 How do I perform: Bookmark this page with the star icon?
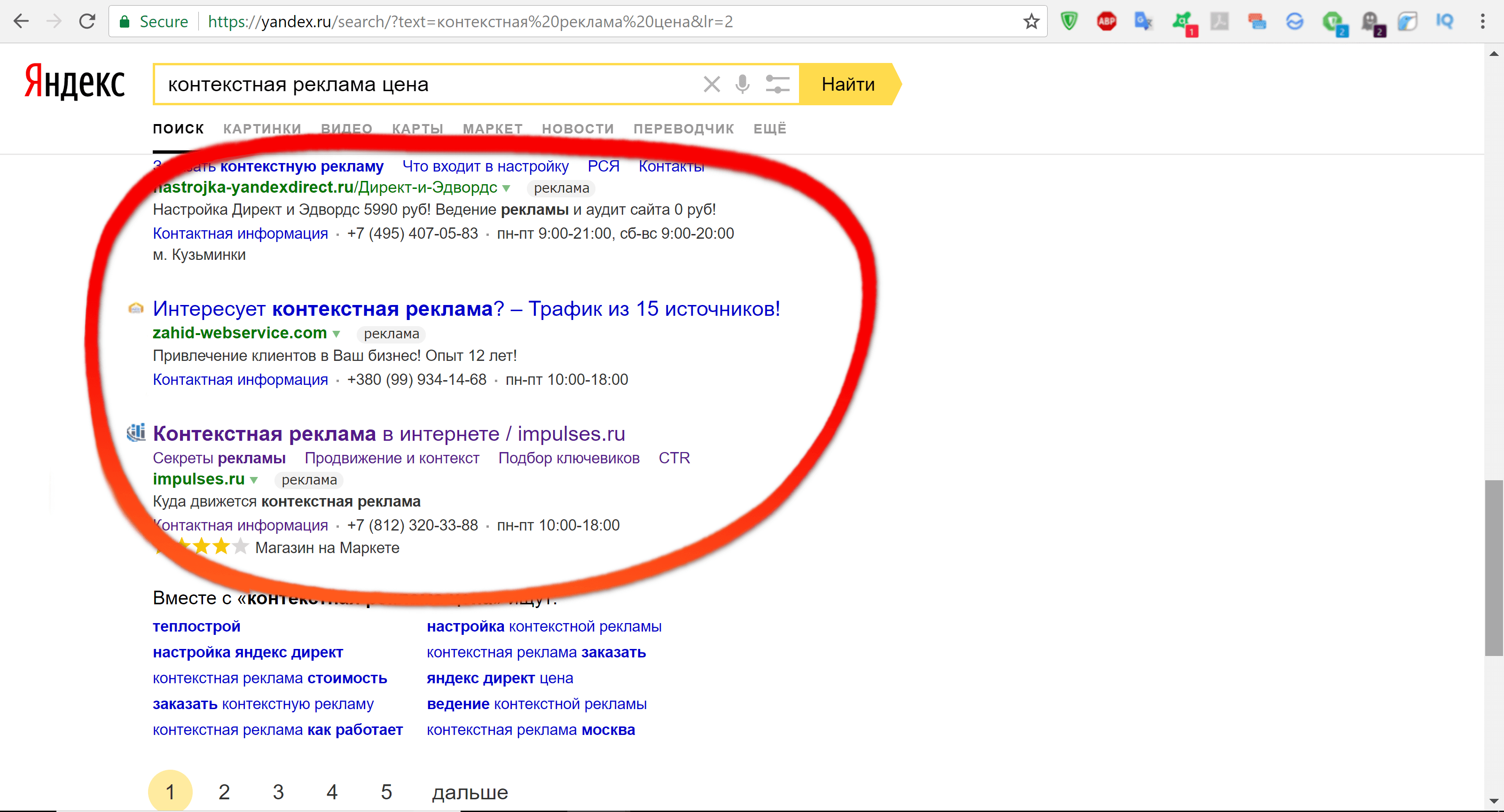pos(1031,22)
